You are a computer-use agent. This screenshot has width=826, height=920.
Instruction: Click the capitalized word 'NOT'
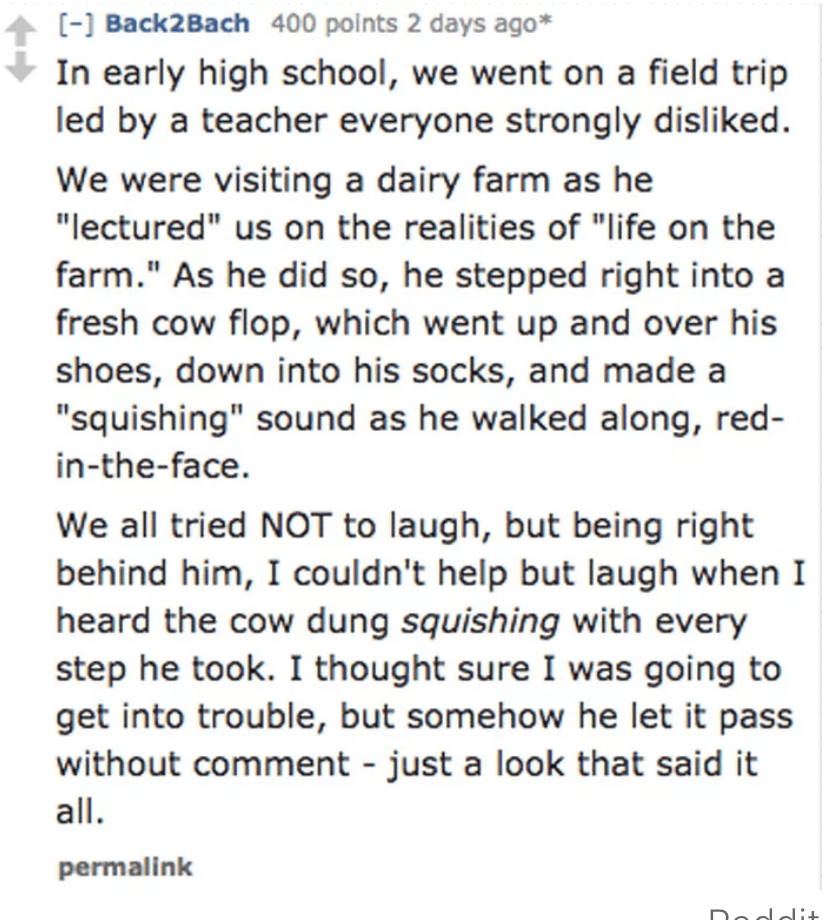point(296,525)
